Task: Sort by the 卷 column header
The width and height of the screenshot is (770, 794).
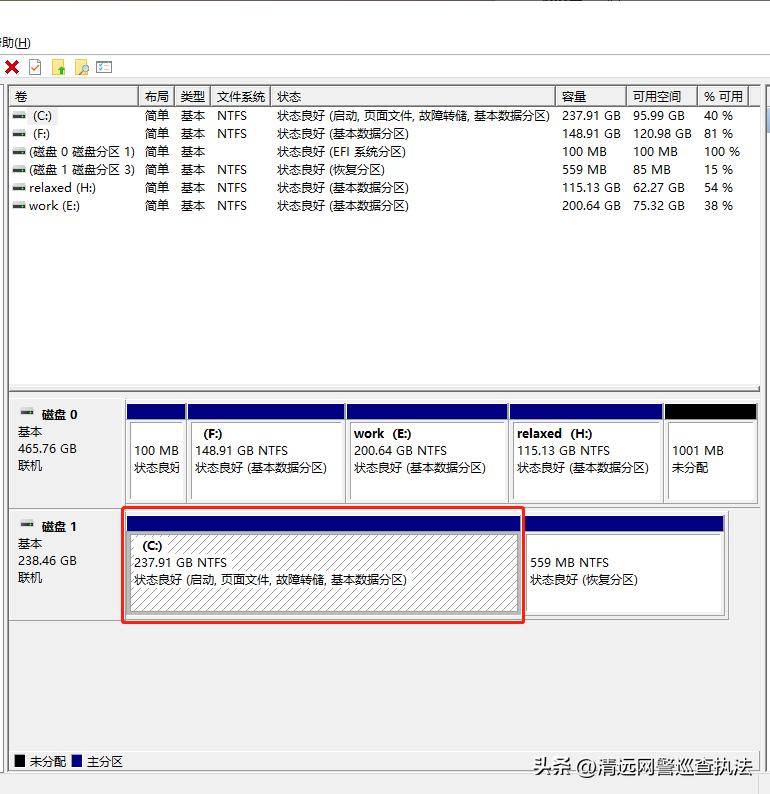Action: 74,96
